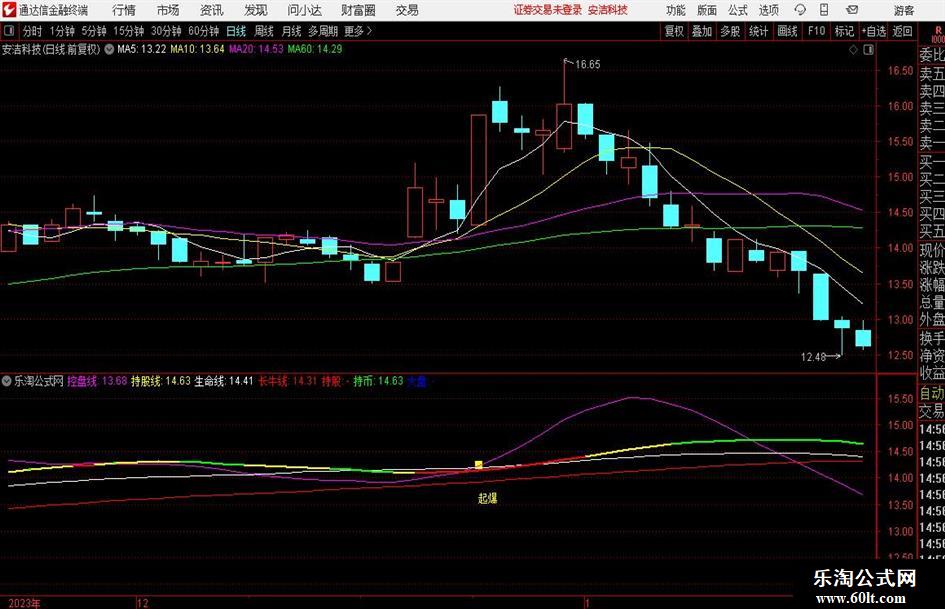The height and width of the screenshot is (609, 945).
Task: Switch to 5分钟 period tab
Action: click(94, 31)
